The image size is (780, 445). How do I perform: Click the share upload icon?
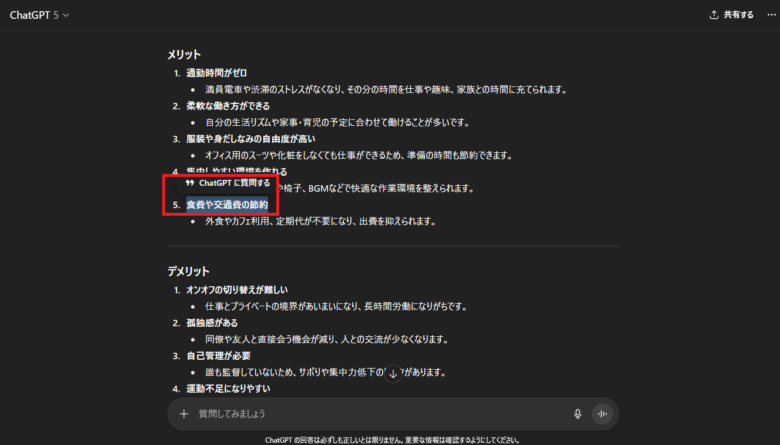[713, 15]
